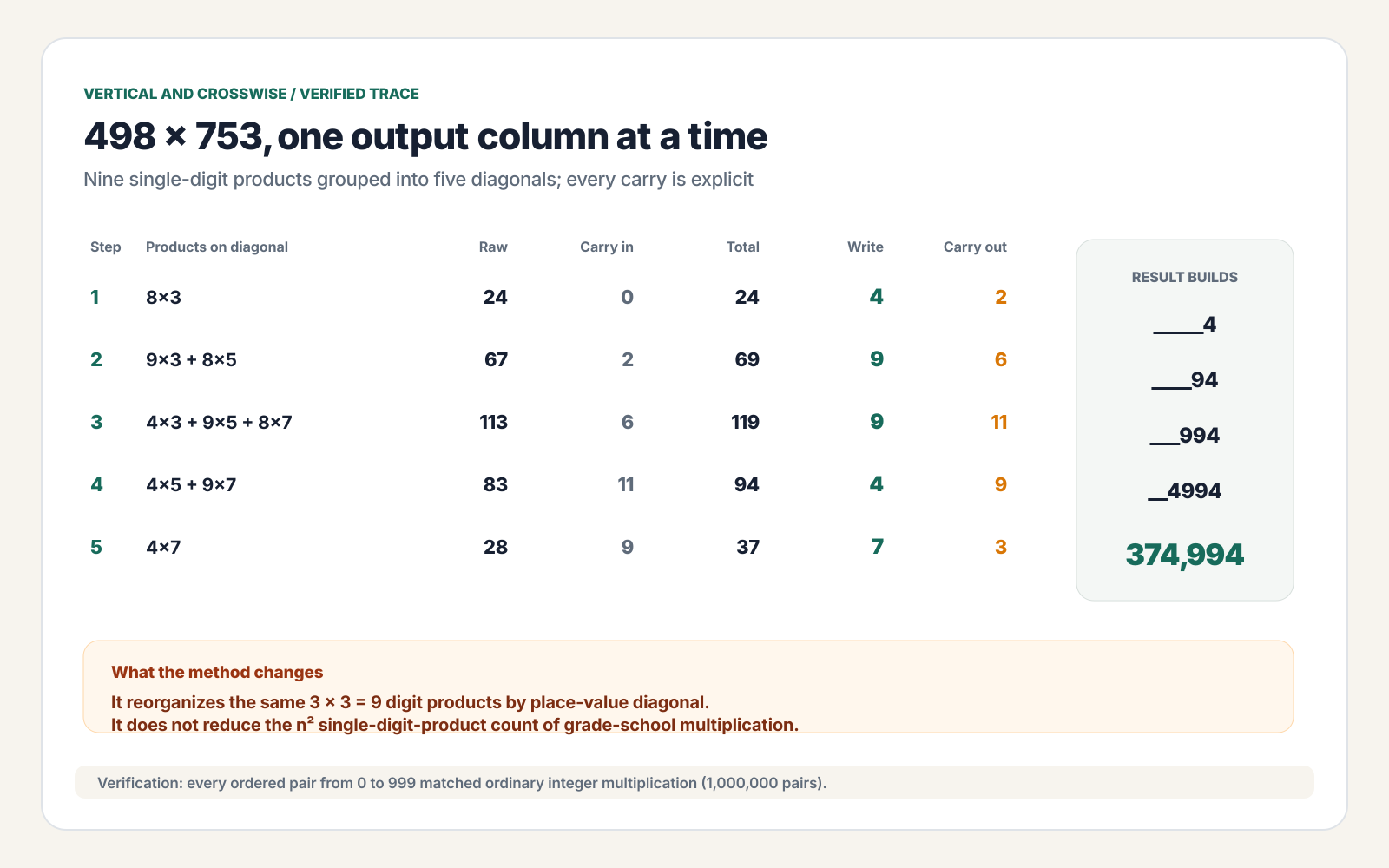Image resolution: width=1389 pixels, height=868 pixels.
Task: Select the '4×7' product in step 5
Action: (163, 548)
